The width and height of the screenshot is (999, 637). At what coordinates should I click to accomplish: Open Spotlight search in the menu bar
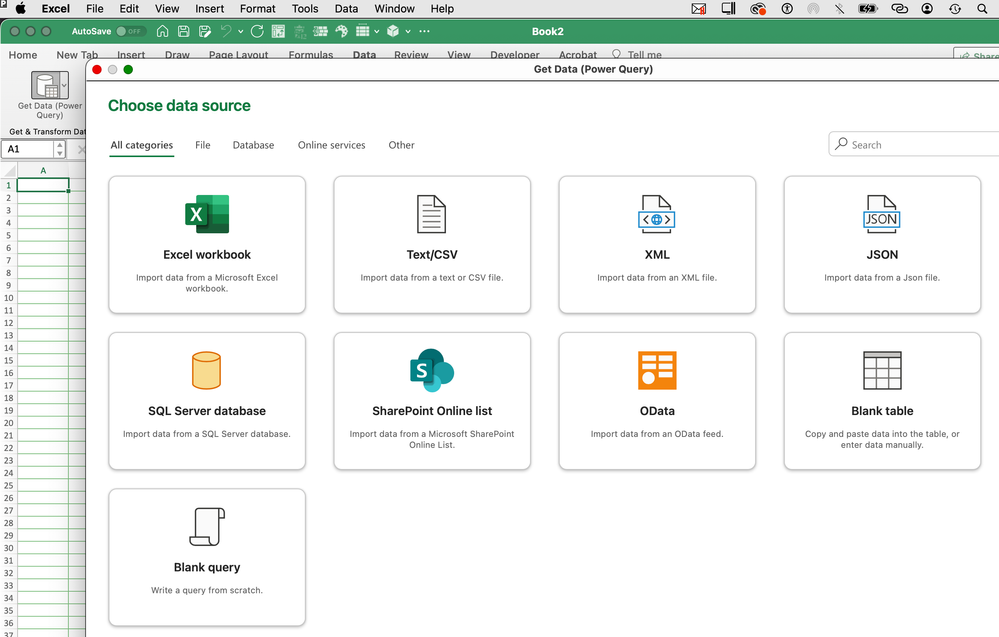click(982, 8)
